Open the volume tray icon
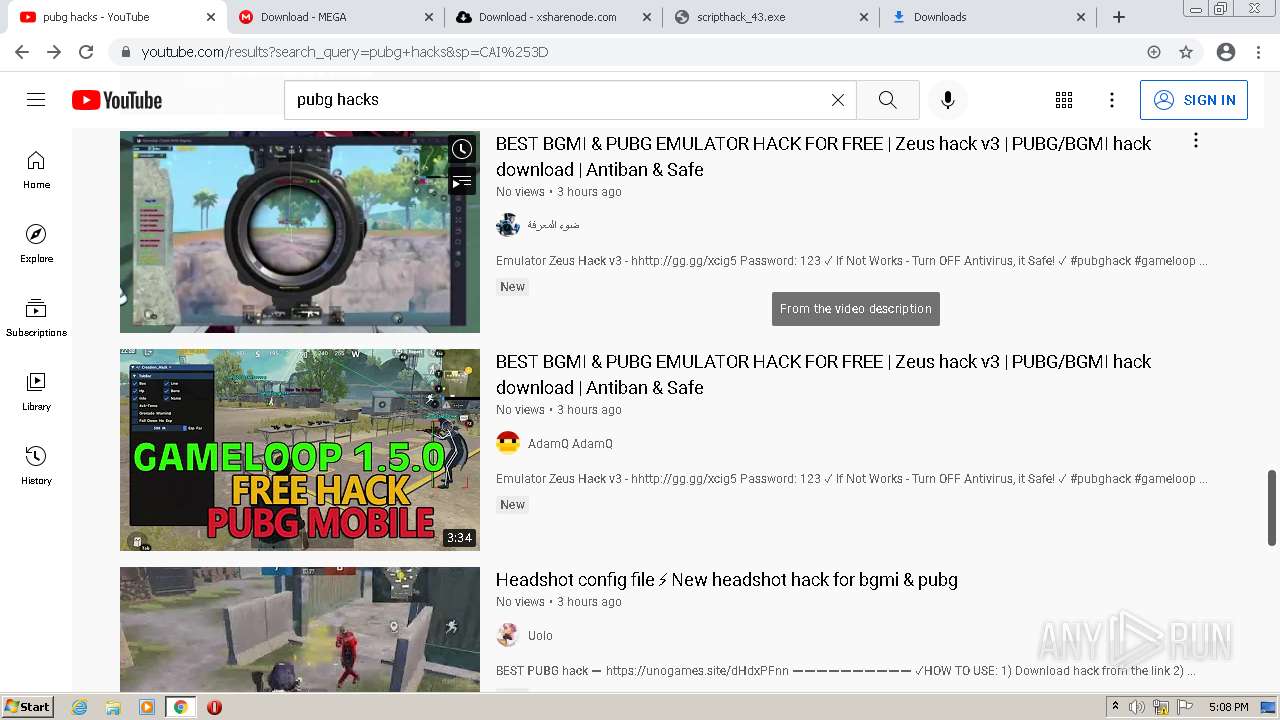1280x720 pixels. click(x=1137, y=707)
